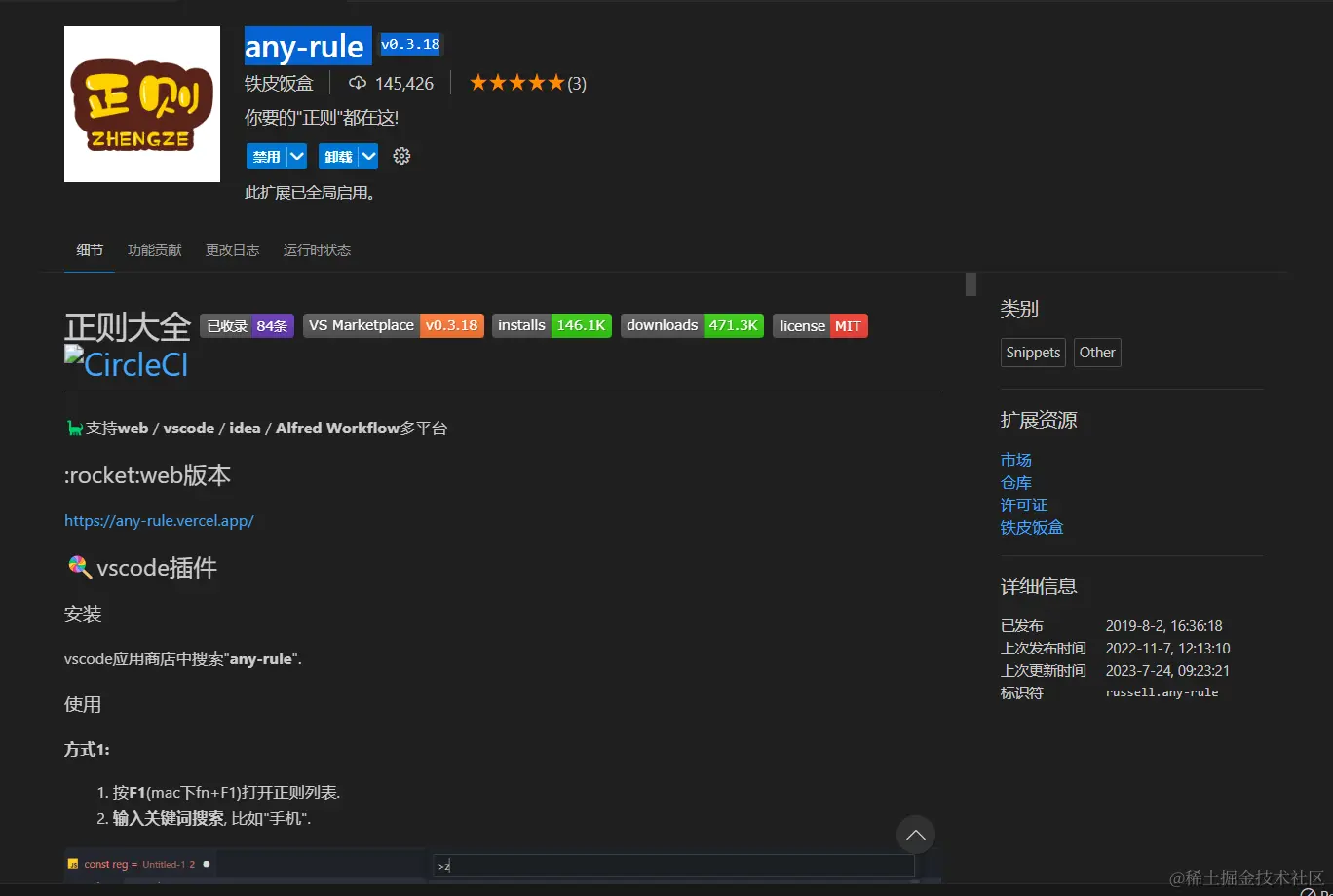The height and width of the screenshot is (896, 1333).
Task: Open the 铁皮饭盒 link under 扩展资源
Action: click(1032, 527)
